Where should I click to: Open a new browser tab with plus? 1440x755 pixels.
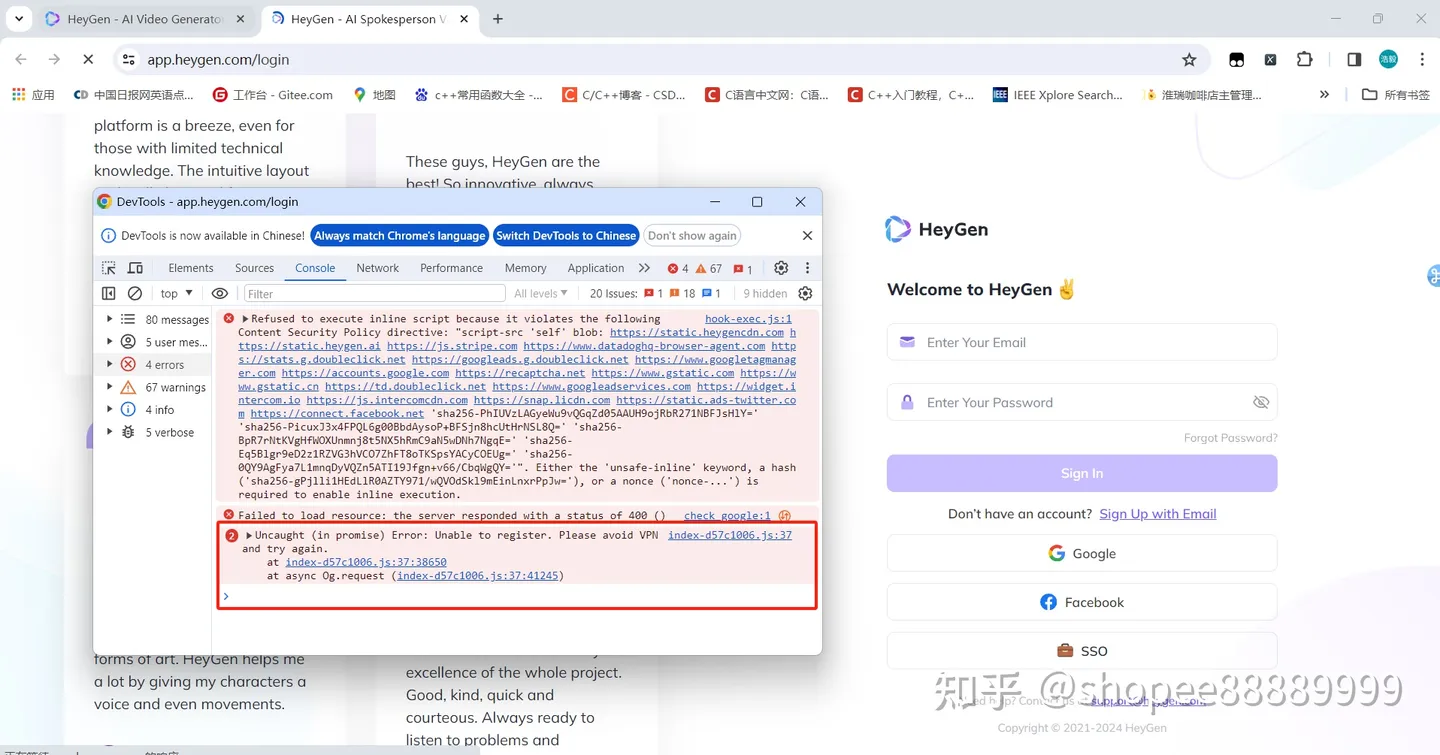[498, 19]
